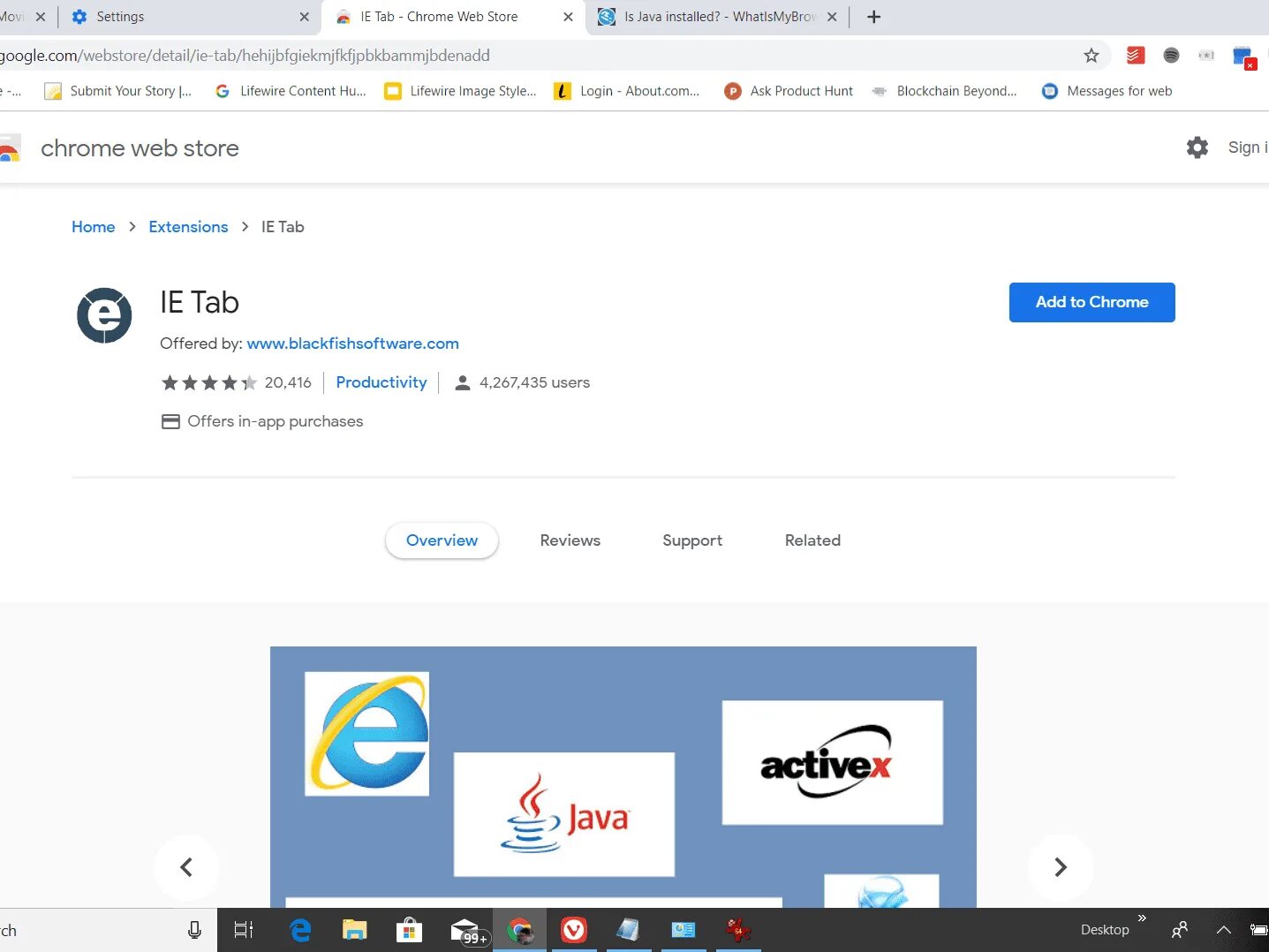Open the 20,416 ratings count
Viewport: 1269px width, 952px height.
click(288, 382)
